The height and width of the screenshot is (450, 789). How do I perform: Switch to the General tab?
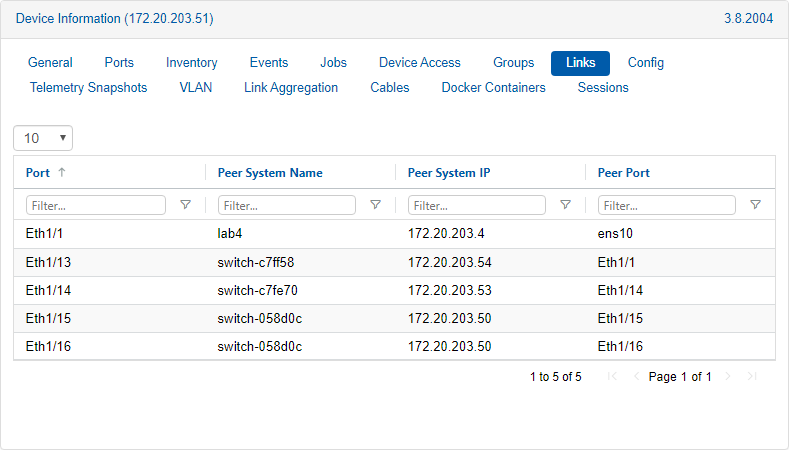50,63
